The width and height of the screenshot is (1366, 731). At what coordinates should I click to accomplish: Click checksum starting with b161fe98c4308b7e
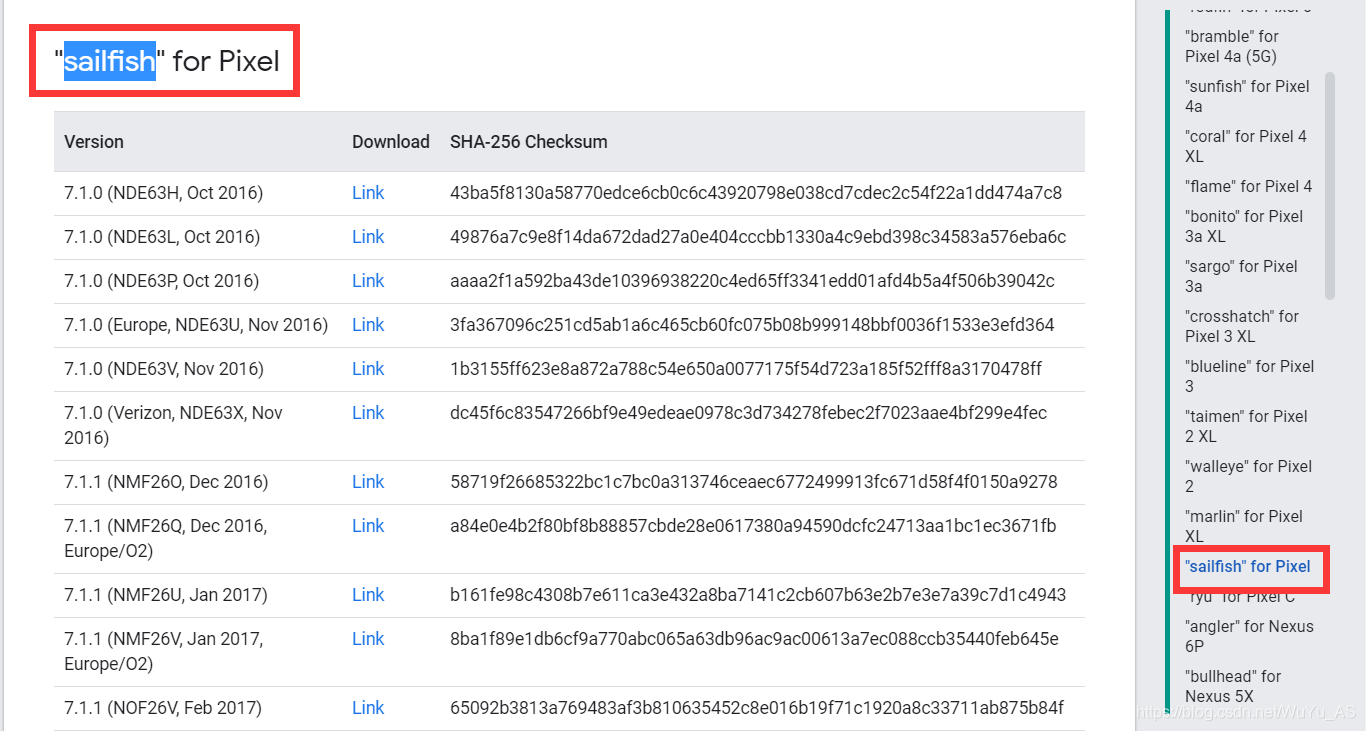pos(758,595)
